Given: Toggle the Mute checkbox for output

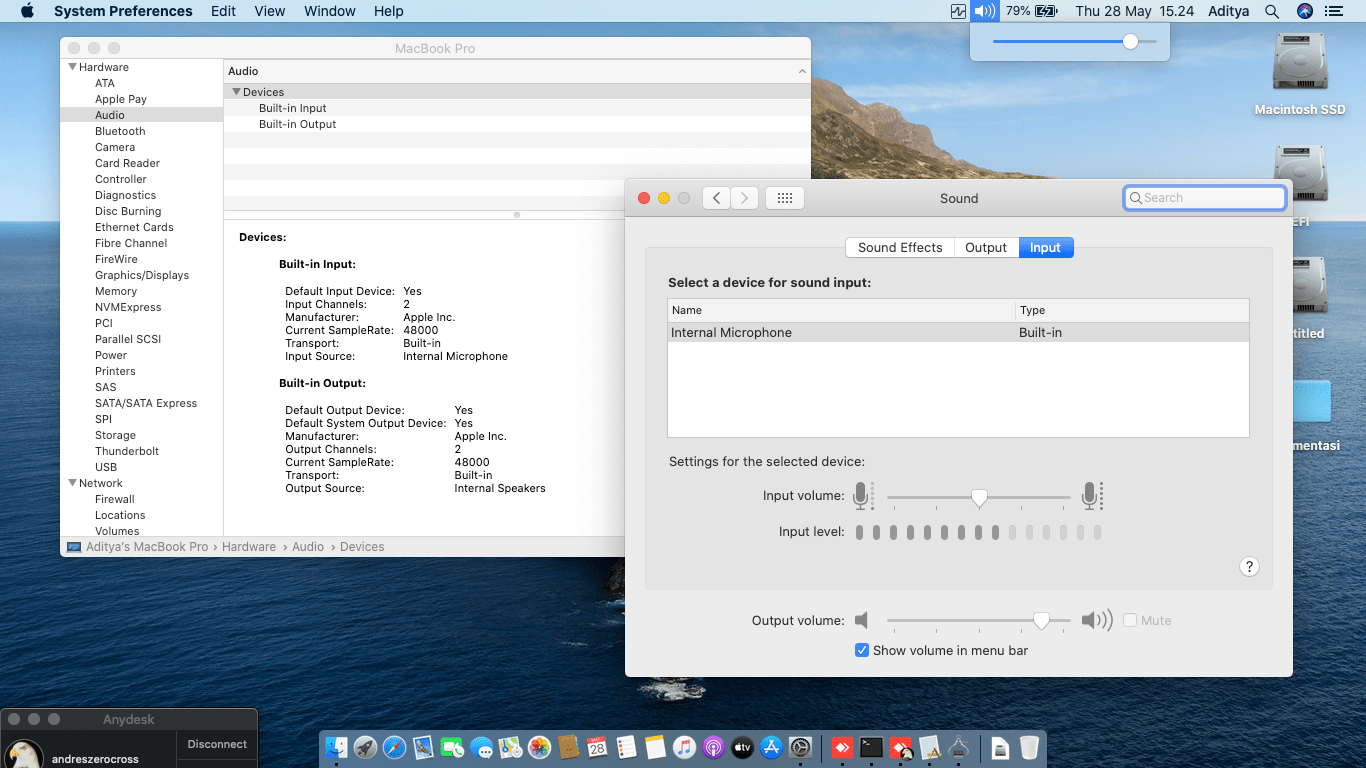Looking at the screenshot, I should (x=1130, y=620).
